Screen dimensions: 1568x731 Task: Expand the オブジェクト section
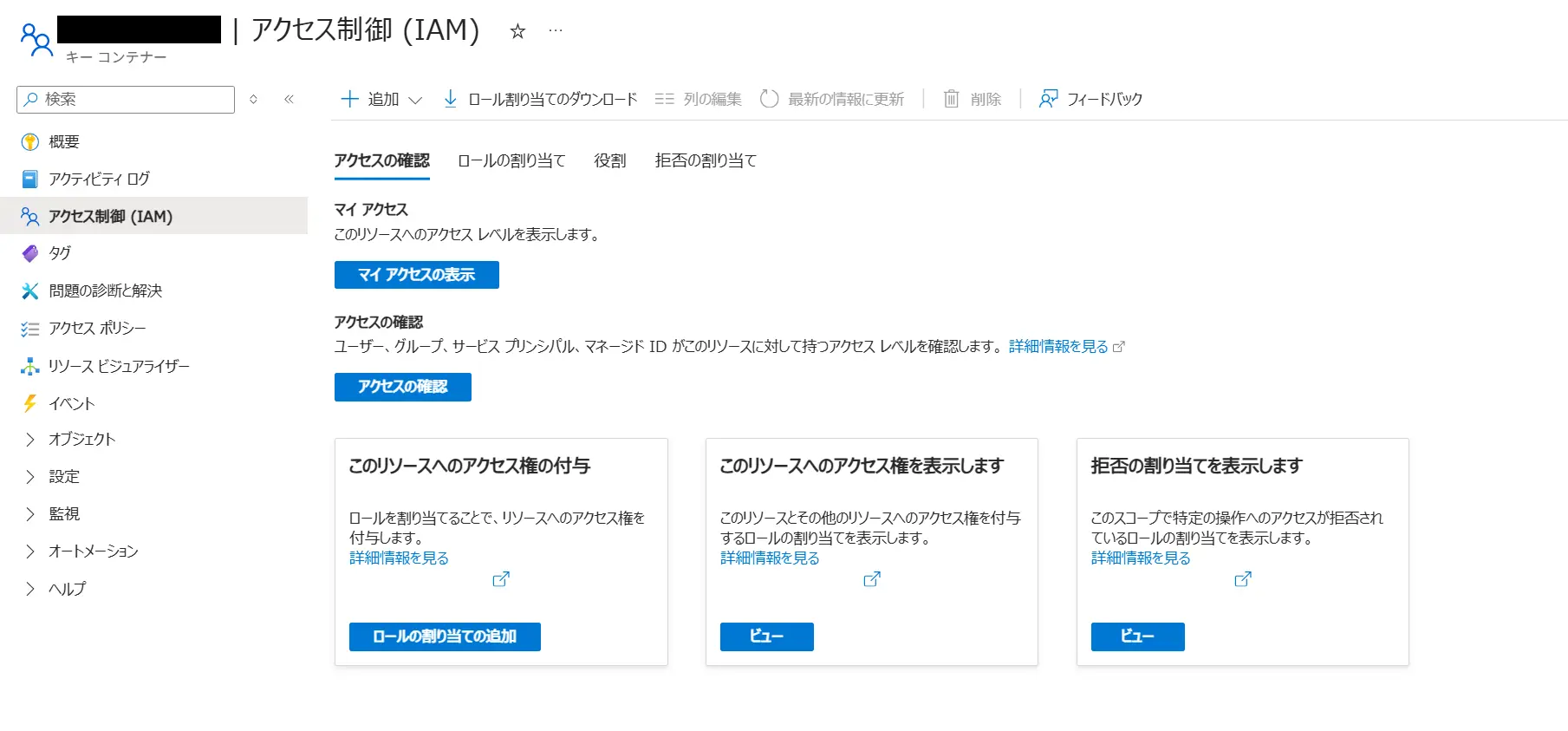[x=30, y=440]
